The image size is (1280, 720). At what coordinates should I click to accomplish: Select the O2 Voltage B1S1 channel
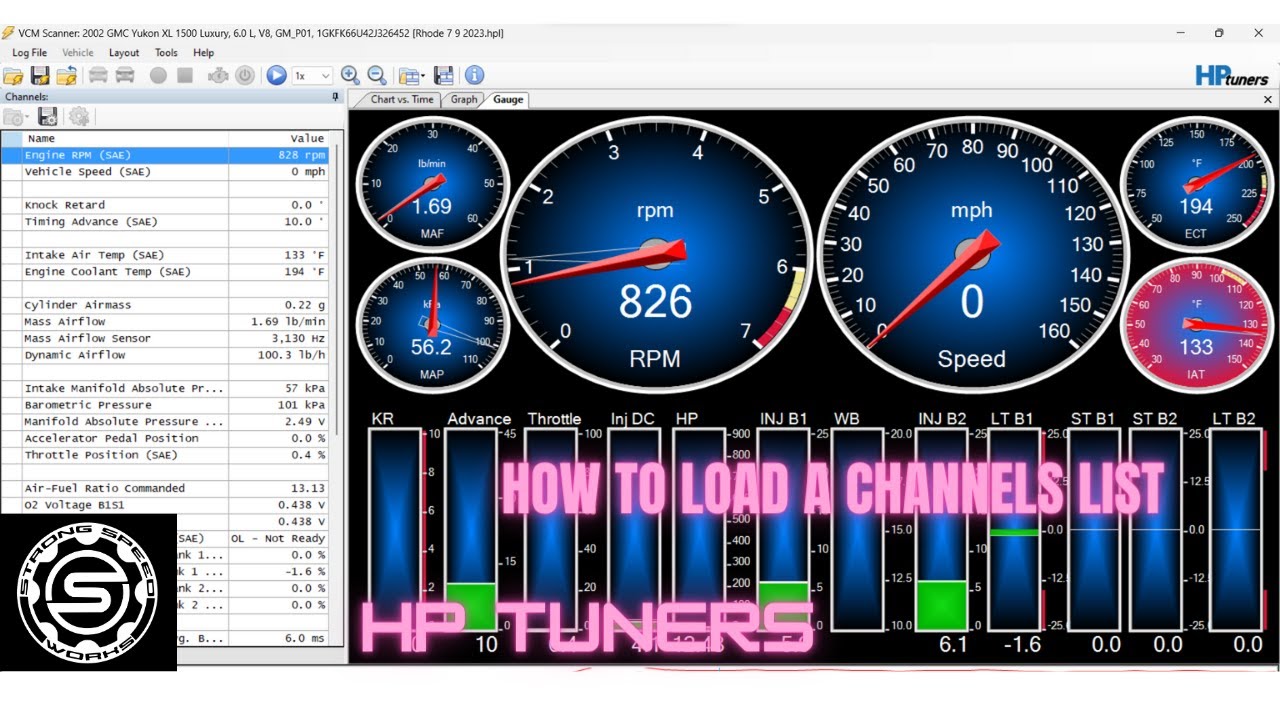165,505
